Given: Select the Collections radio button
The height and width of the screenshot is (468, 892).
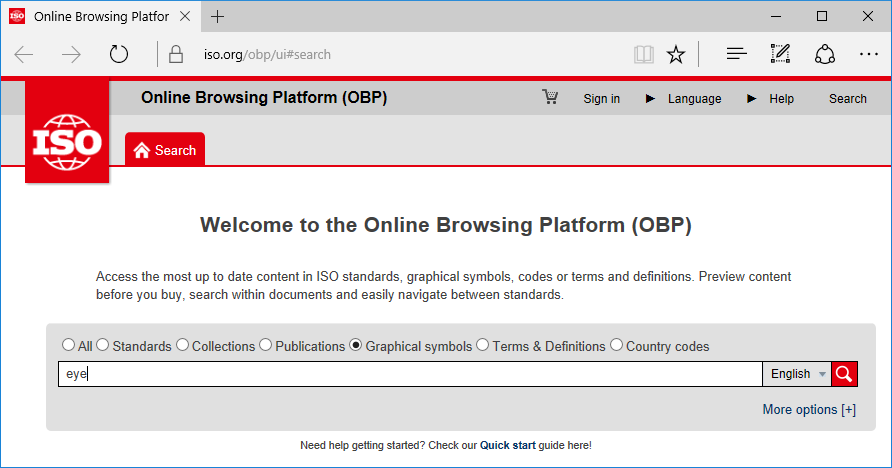Looking at the screenshot, I should [x=182, y=345].
